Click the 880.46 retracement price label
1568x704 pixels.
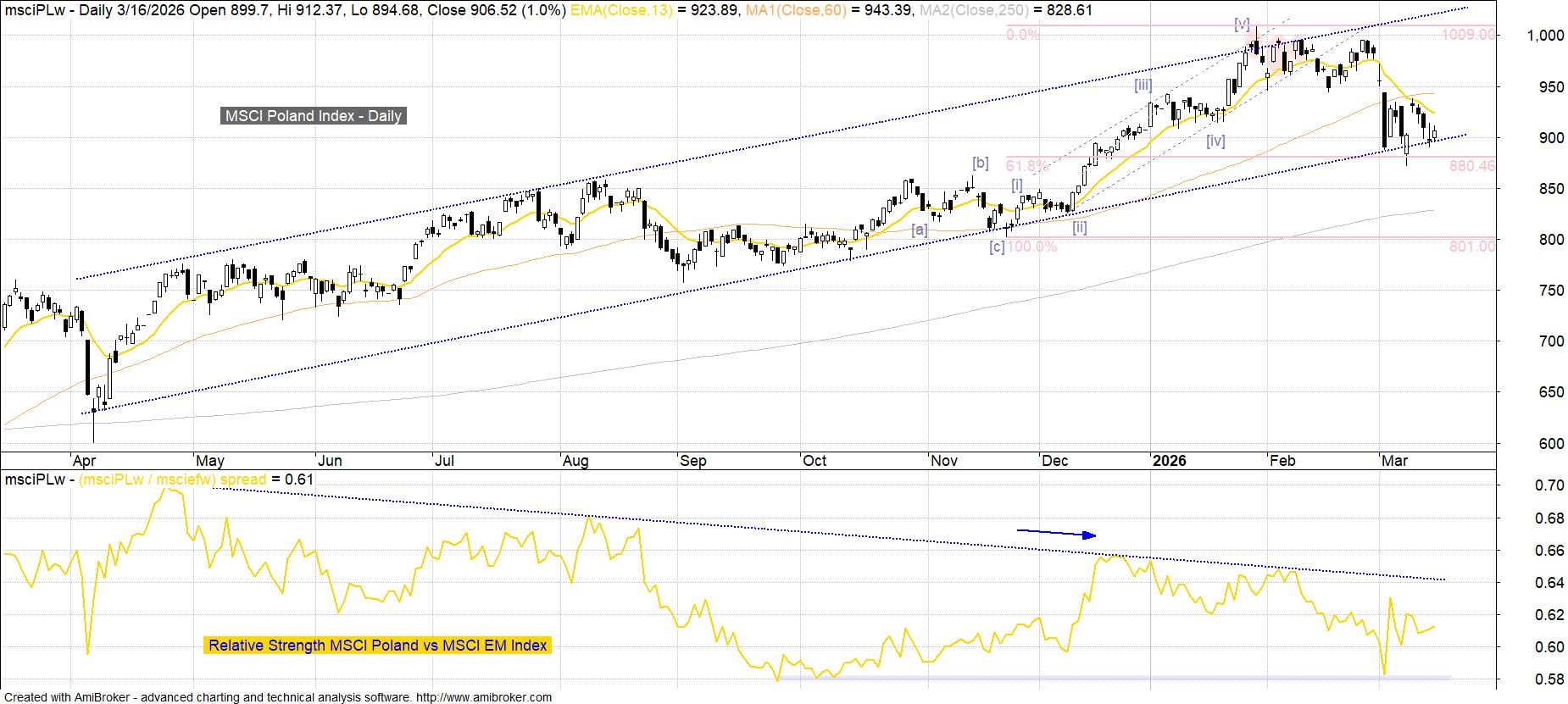[x=1472, y=166]
